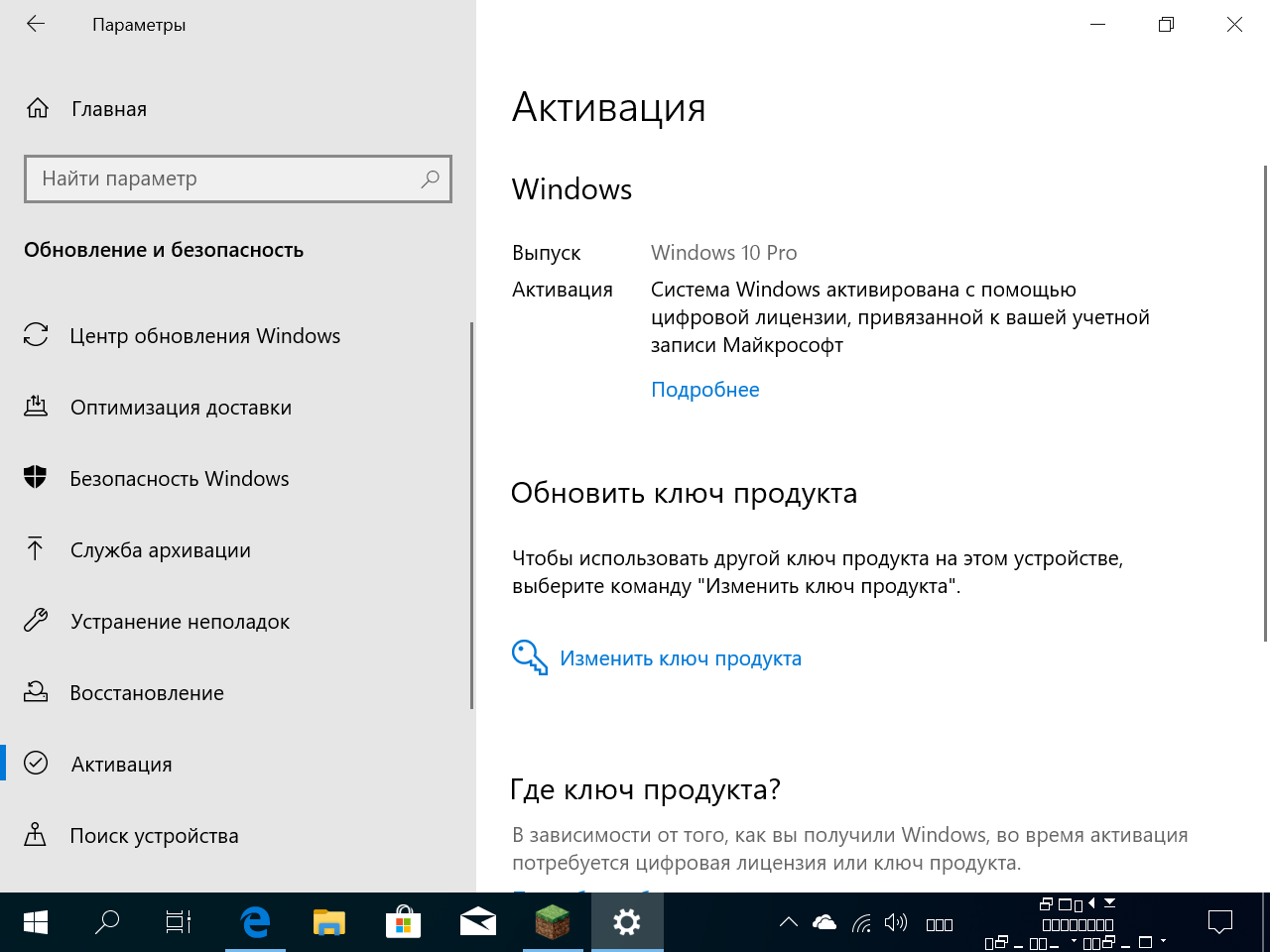Click the Обновить ключ продукта heading

point(685,493)
